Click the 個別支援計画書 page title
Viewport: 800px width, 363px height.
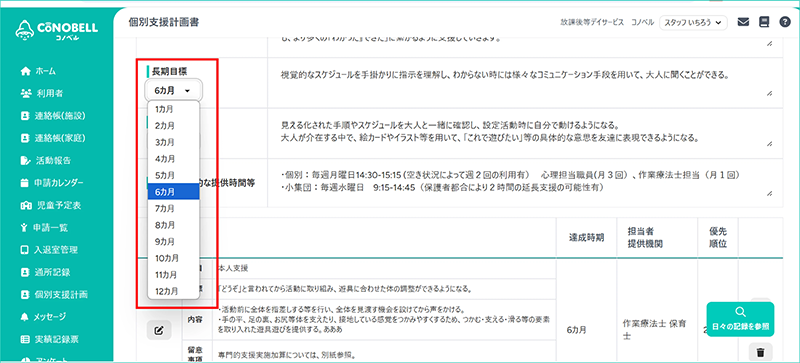164,22
